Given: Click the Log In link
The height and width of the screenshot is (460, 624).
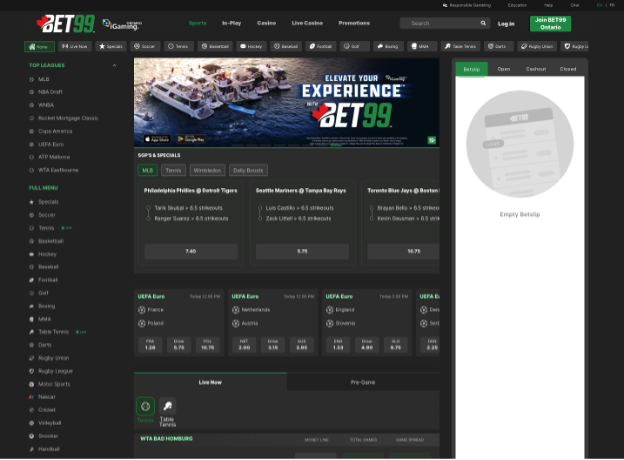Looking at the screenshot, I should pos(506,23).
